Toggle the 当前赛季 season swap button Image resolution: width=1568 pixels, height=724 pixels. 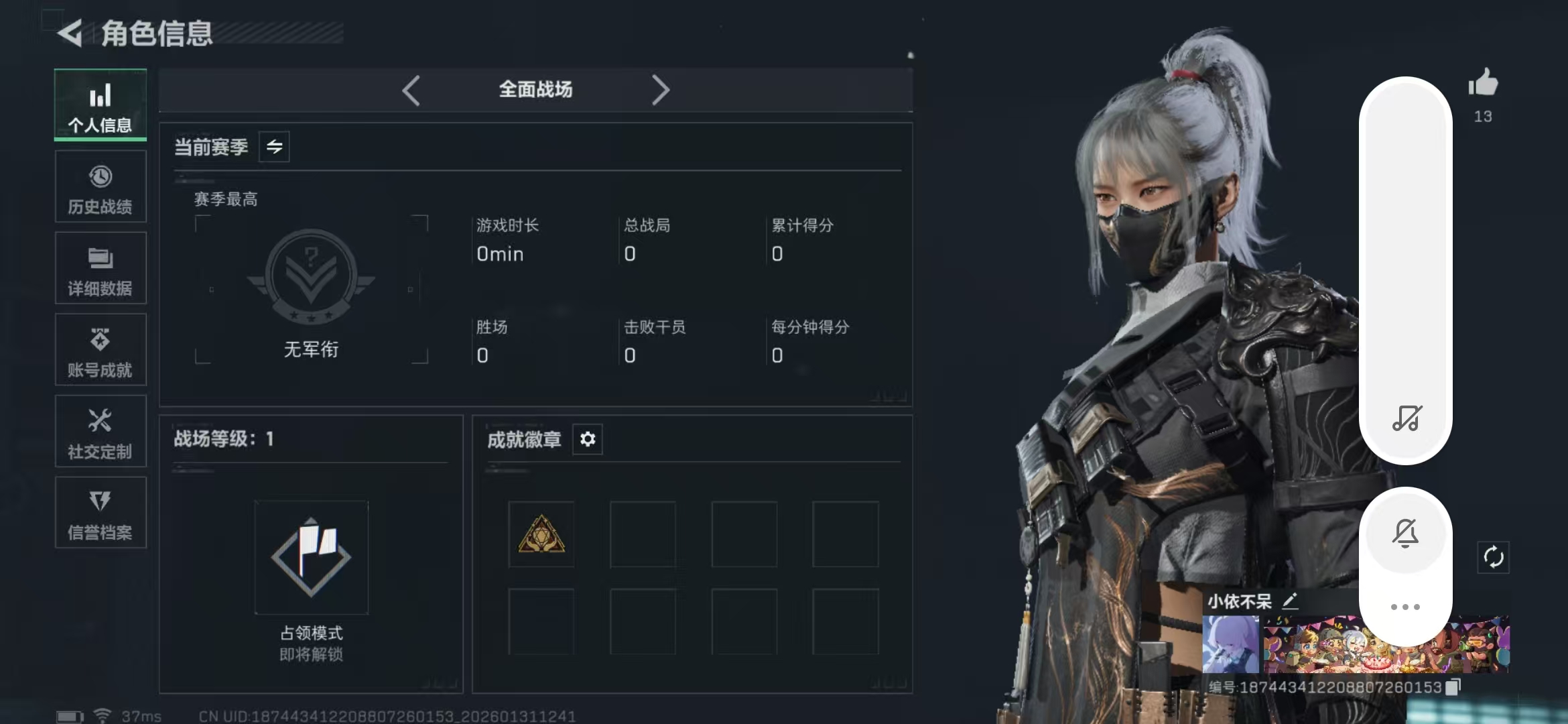(274, 147)
